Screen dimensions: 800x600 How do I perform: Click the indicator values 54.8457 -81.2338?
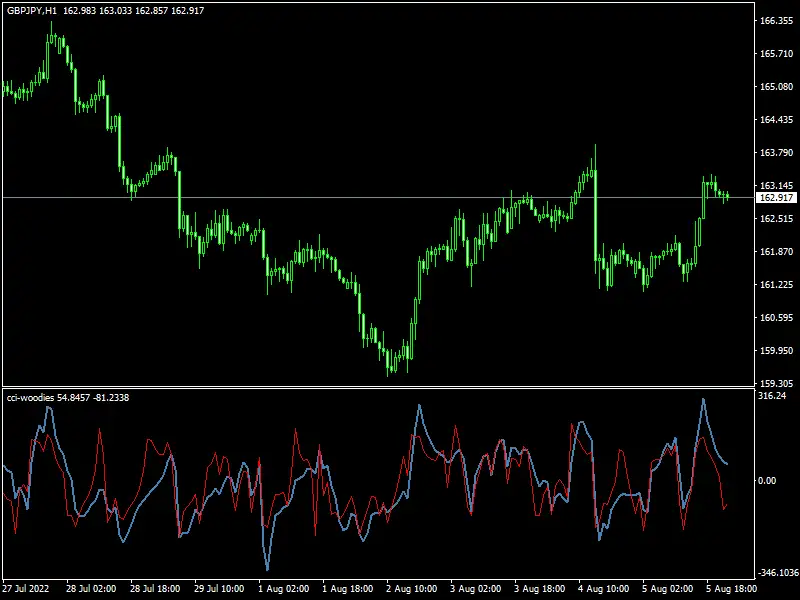pyautogui.click(x=93, y=397)
